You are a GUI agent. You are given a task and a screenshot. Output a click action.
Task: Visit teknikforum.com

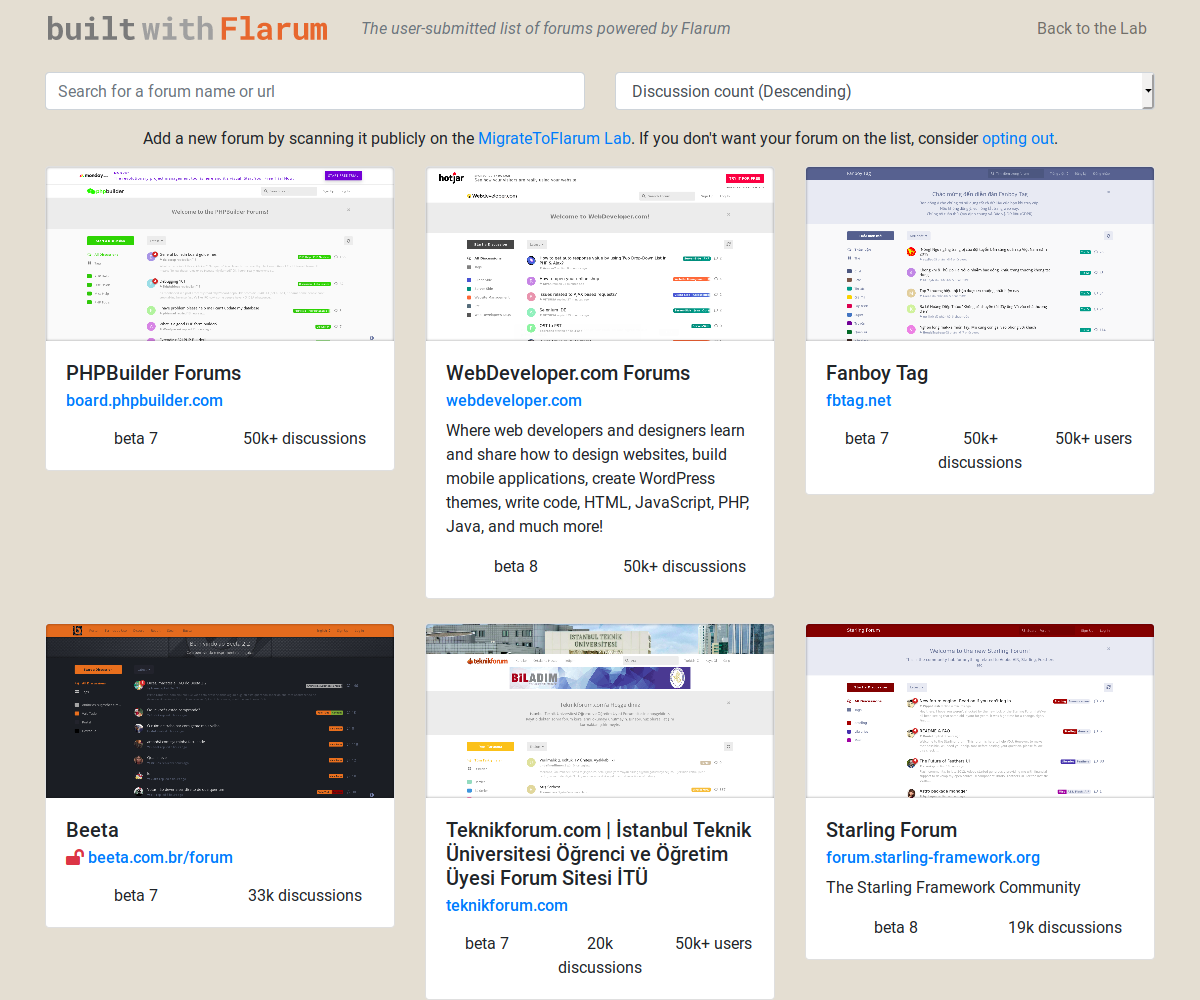[507, 906]
